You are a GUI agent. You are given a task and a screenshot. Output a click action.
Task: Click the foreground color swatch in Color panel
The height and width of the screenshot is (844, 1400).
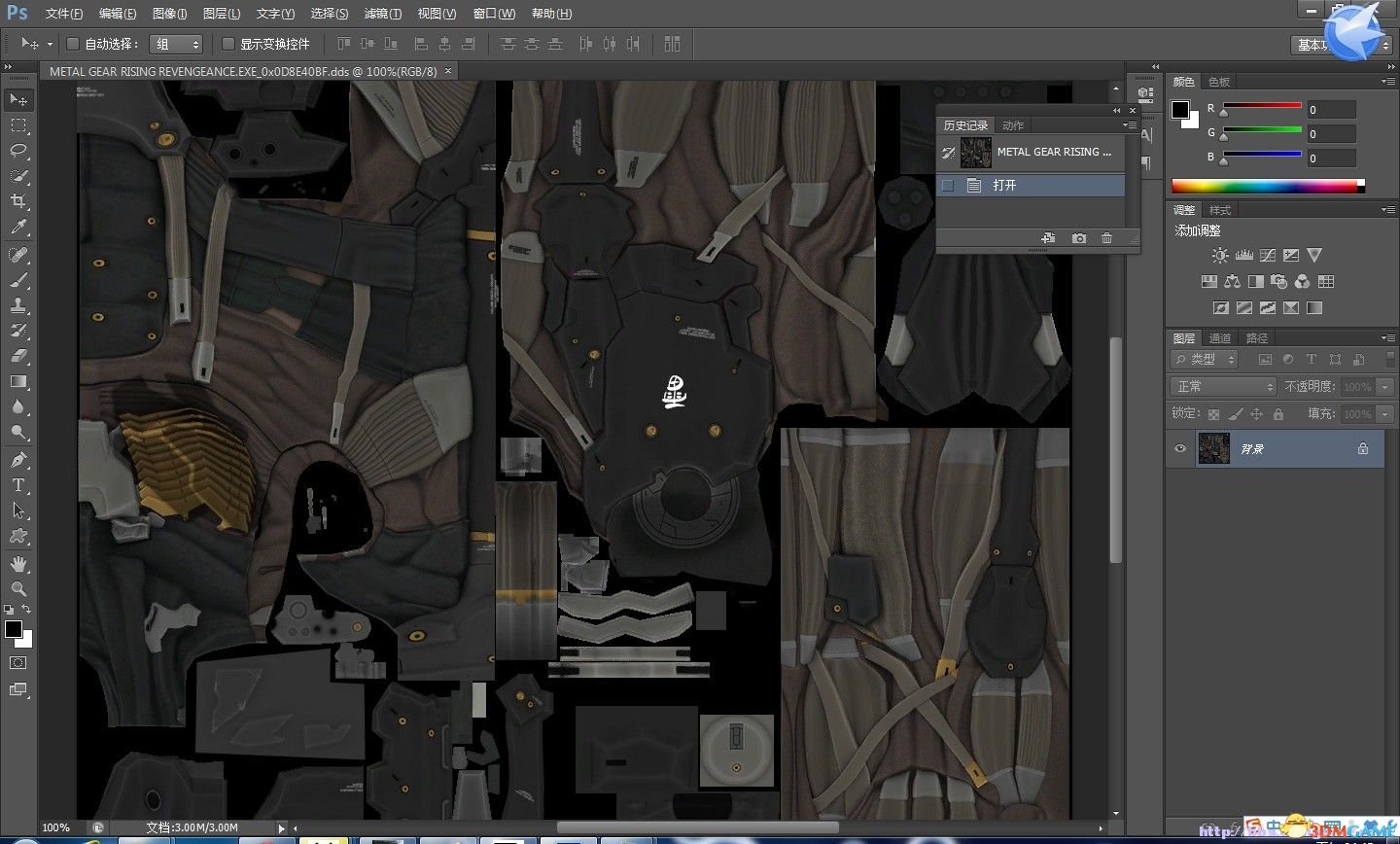point(1180,110)
